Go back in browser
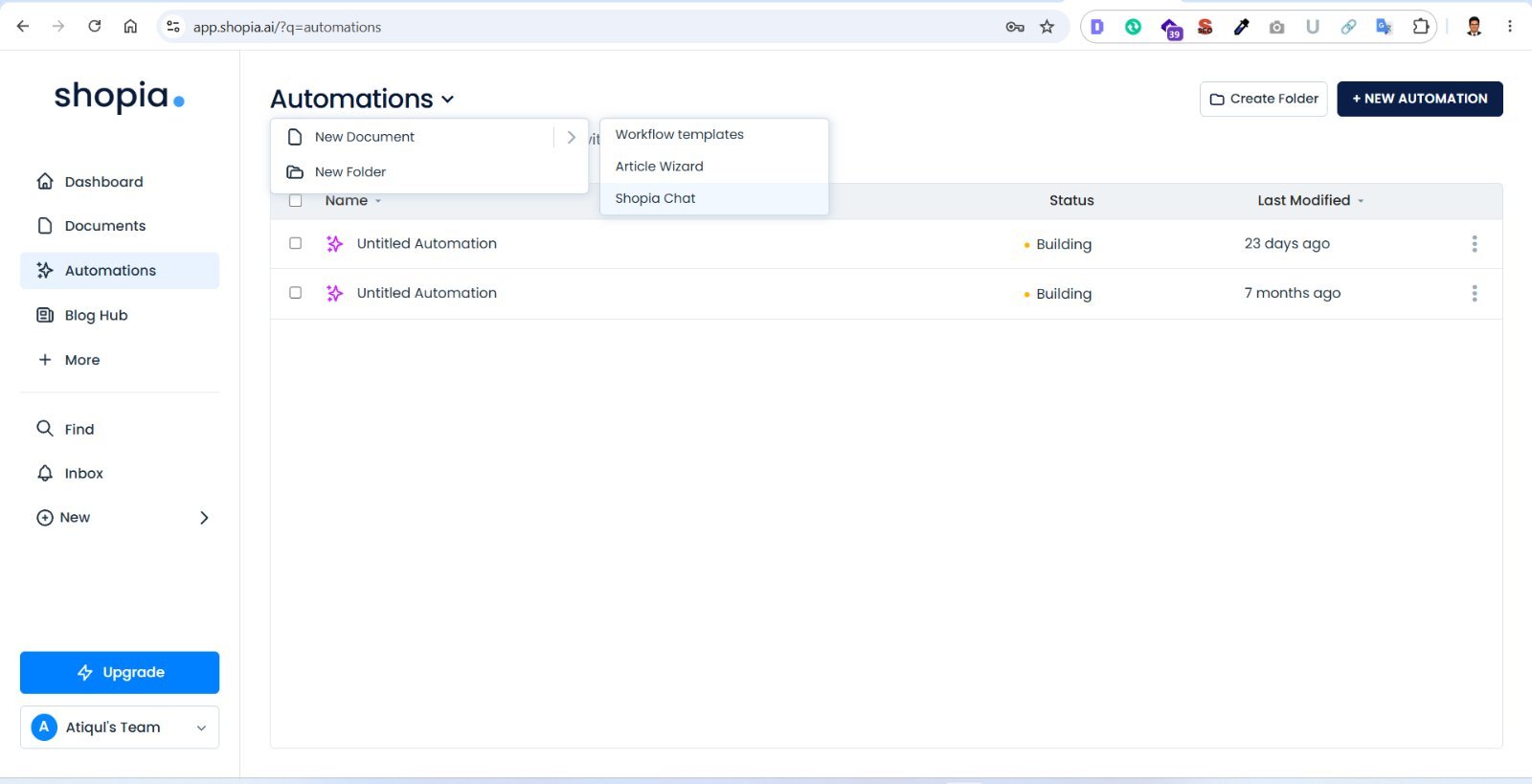This screenshot has height=784, width=1532. point(23,27)
